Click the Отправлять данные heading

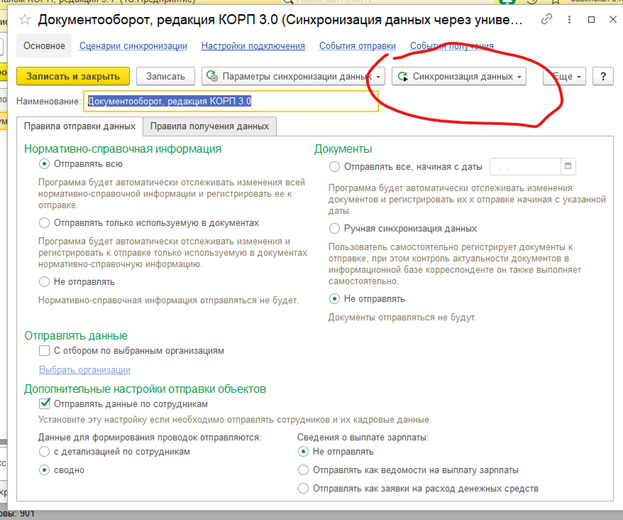pos(76,336)
